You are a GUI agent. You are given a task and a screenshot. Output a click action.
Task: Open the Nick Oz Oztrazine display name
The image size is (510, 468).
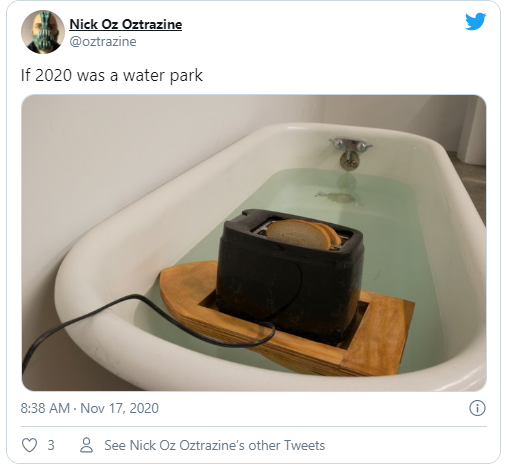[126, 24]
